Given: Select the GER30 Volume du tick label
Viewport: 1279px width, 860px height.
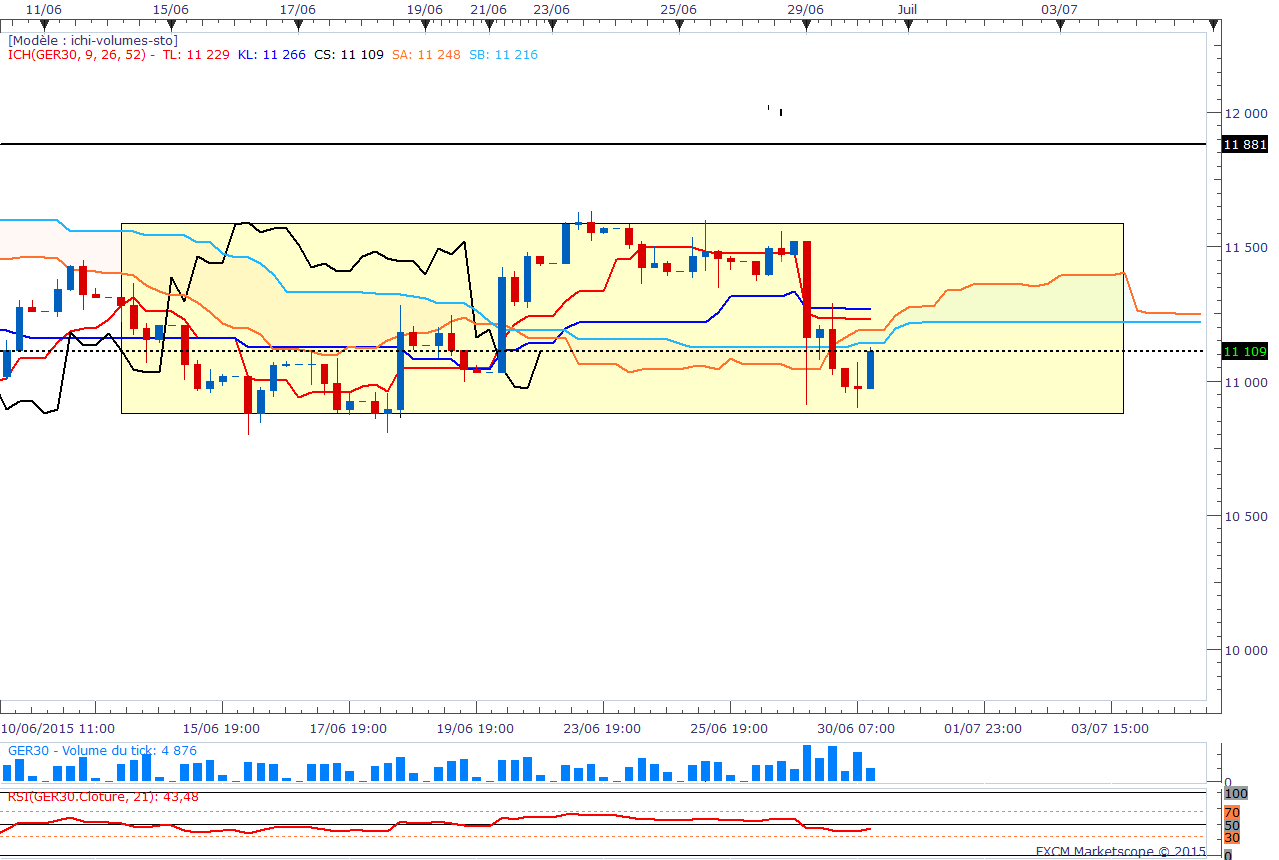Looking at the screenshot, I should click(102, 751).
